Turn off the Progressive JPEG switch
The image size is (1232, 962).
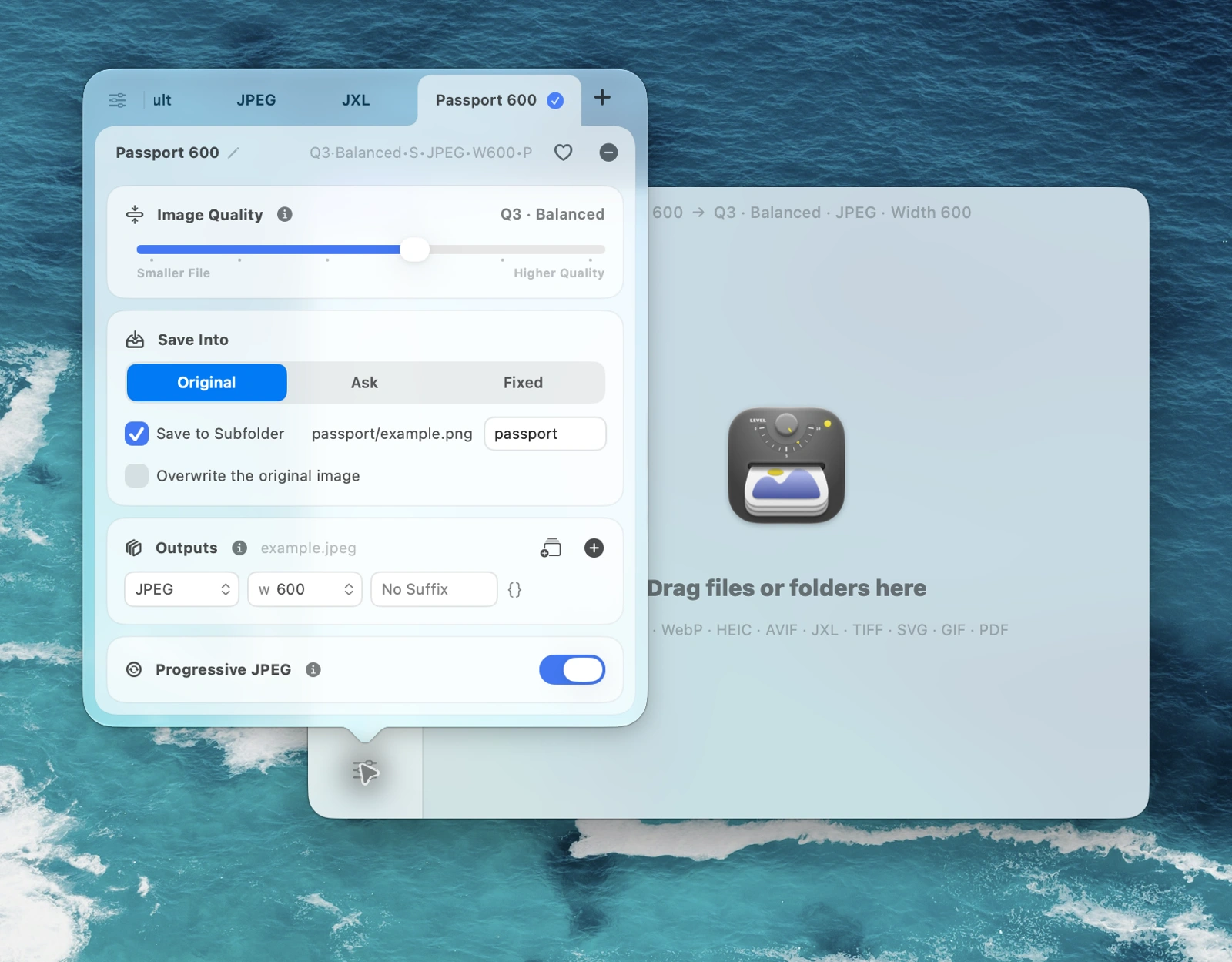572,669
